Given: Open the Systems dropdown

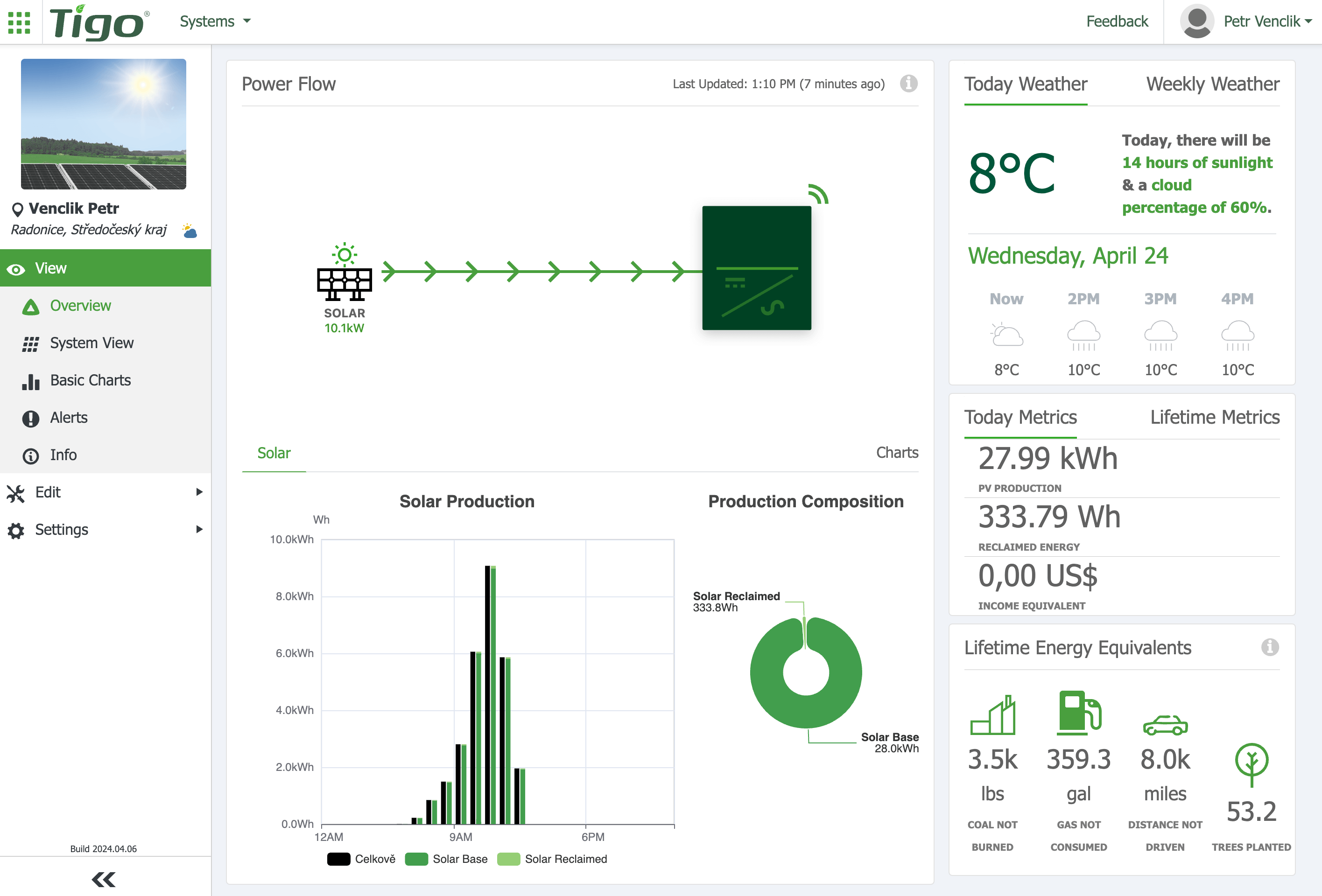Looking at the screenshot, I should click(215, 21).
